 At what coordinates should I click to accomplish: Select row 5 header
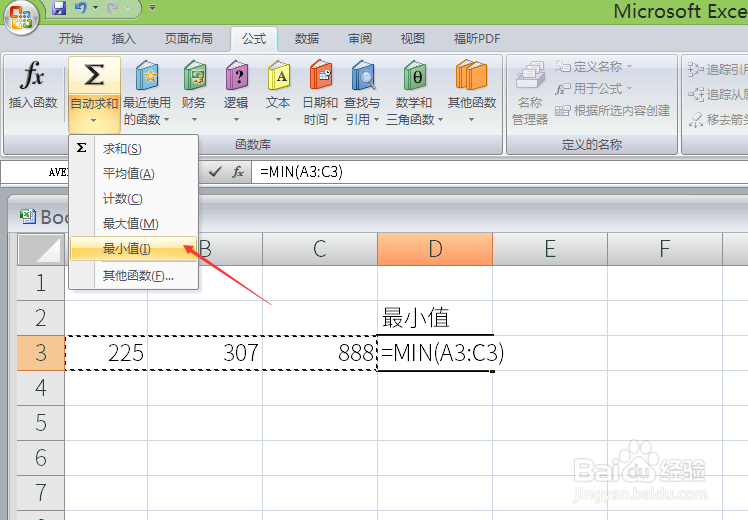coord(41,423)
